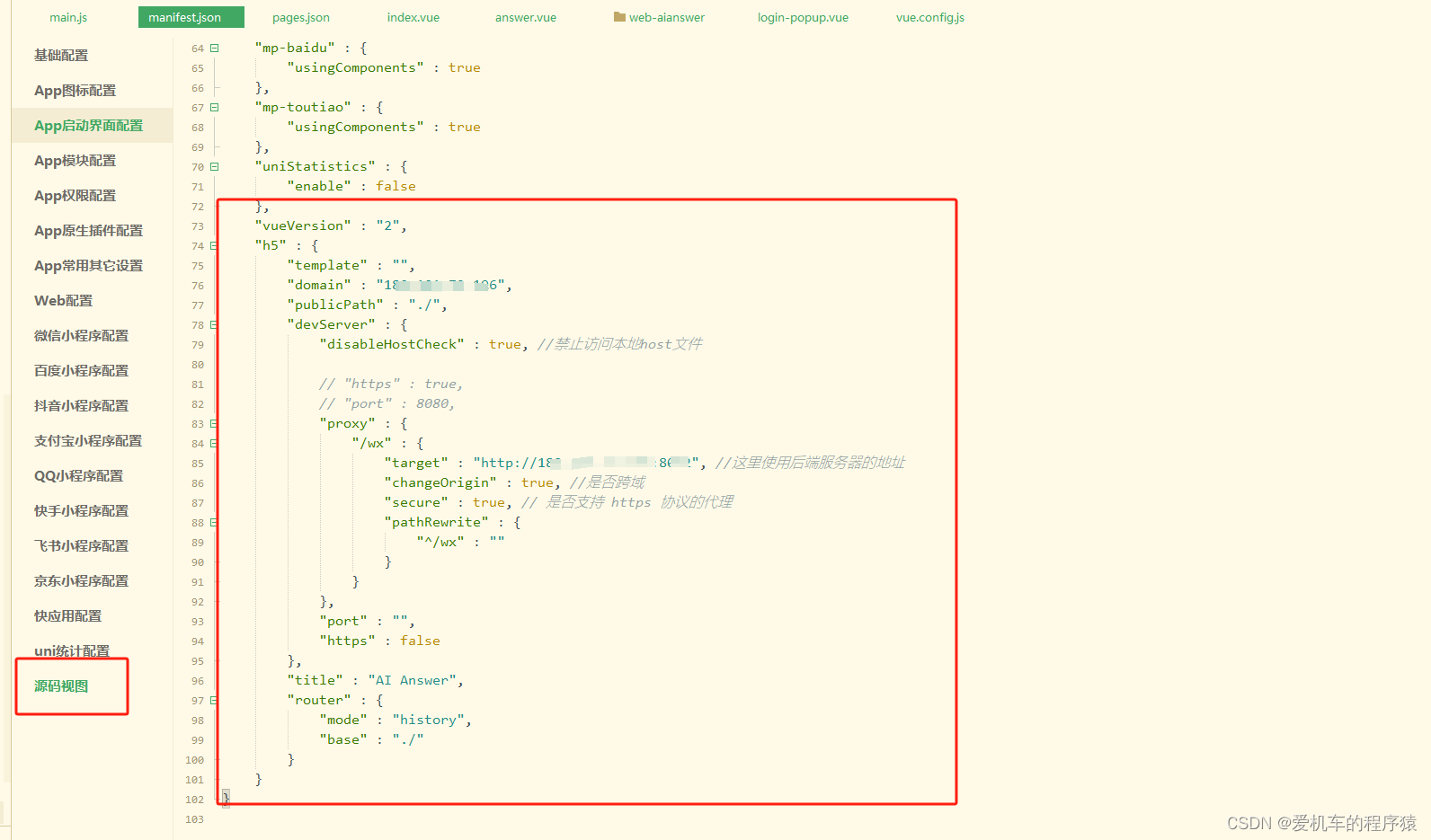Open the web-aianswer folder tab

click(659, 17)
